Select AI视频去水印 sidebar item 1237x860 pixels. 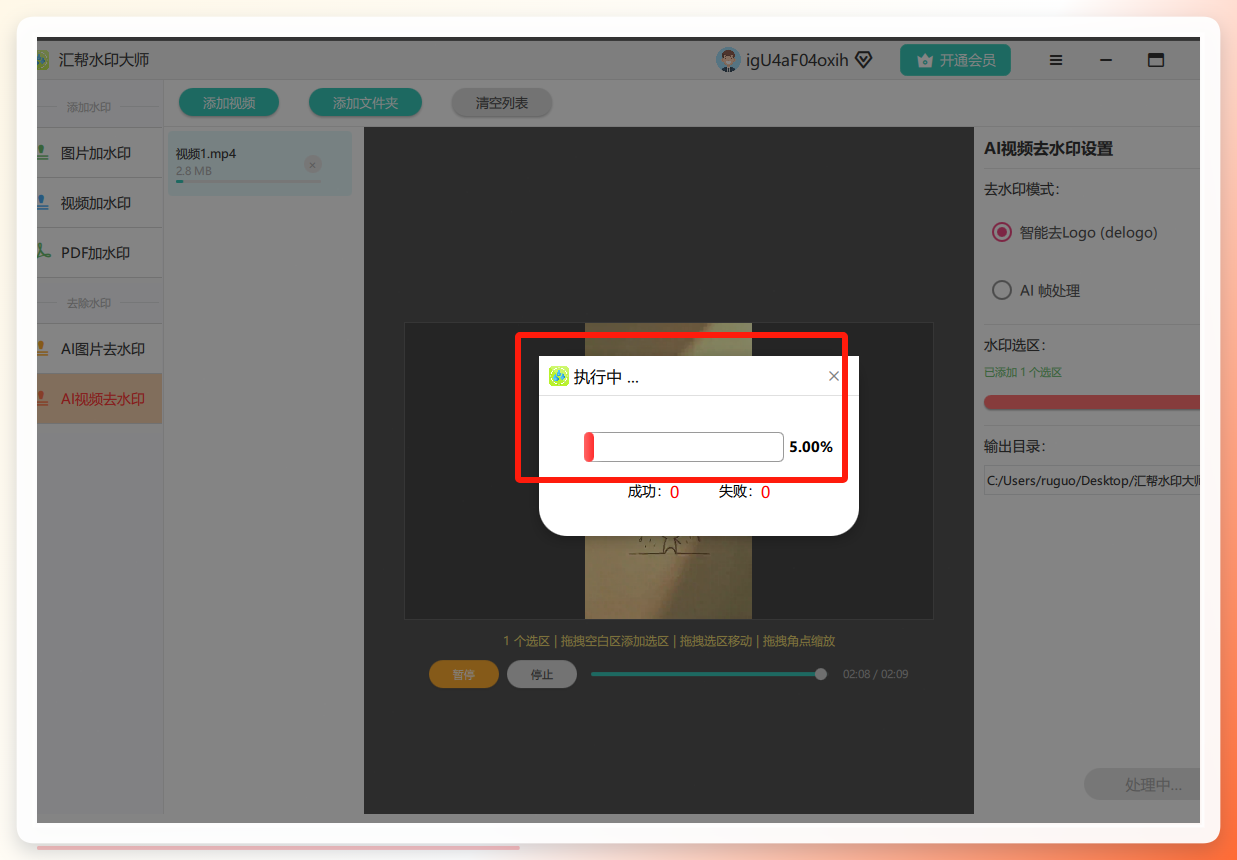tap(99, 399)
